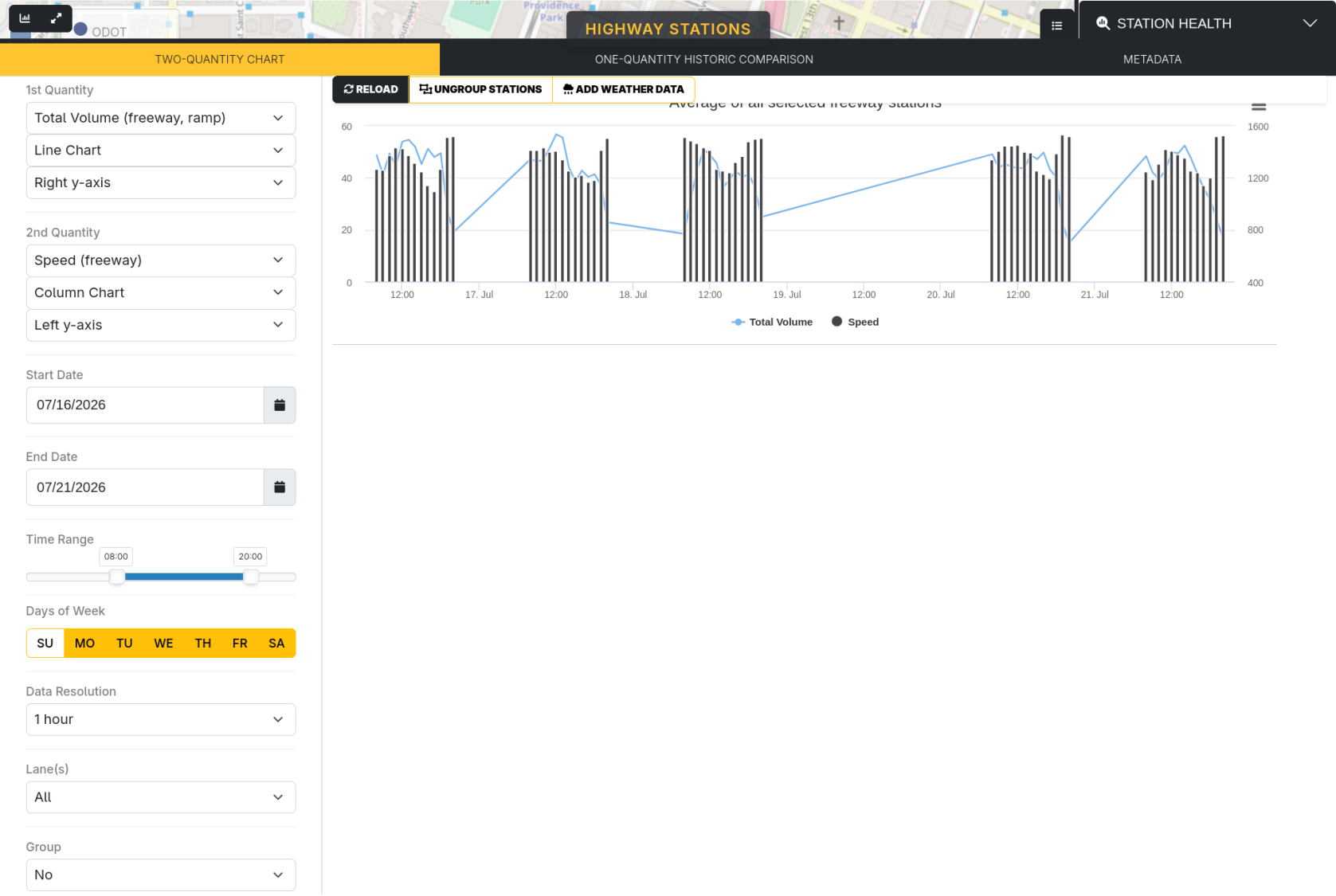1336x896 pixels.
Task: Open the Left y-axis dropdown
Action: coord(161,325)
